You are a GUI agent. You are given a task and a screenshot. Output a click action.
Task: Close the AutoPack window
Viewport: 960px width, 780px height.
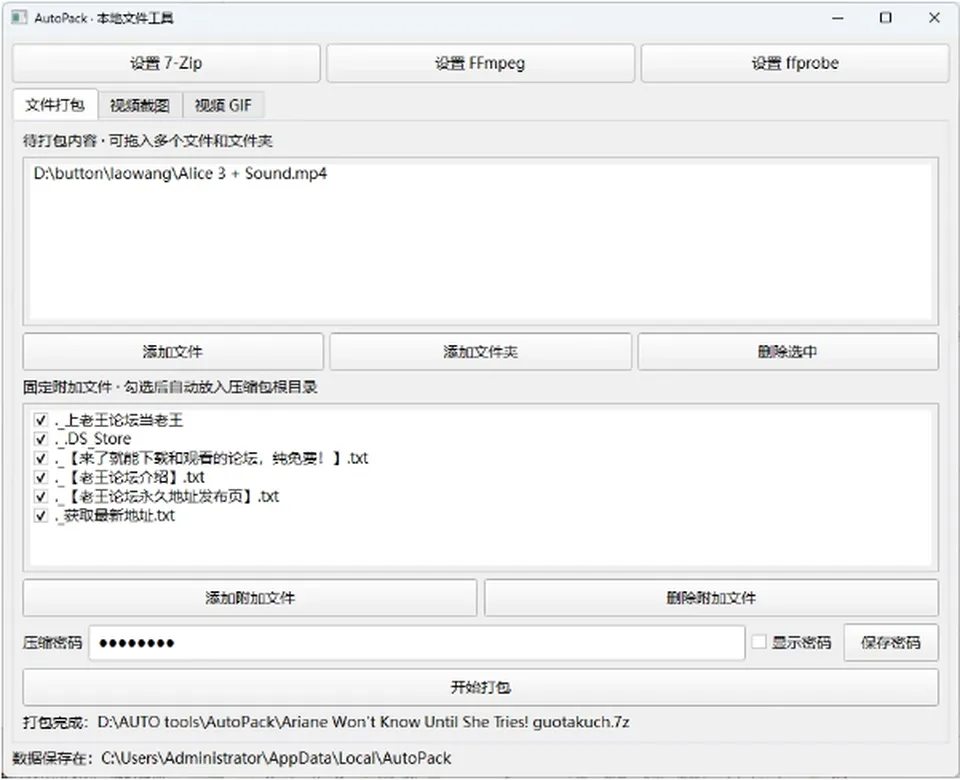click(x=934, y=18)
